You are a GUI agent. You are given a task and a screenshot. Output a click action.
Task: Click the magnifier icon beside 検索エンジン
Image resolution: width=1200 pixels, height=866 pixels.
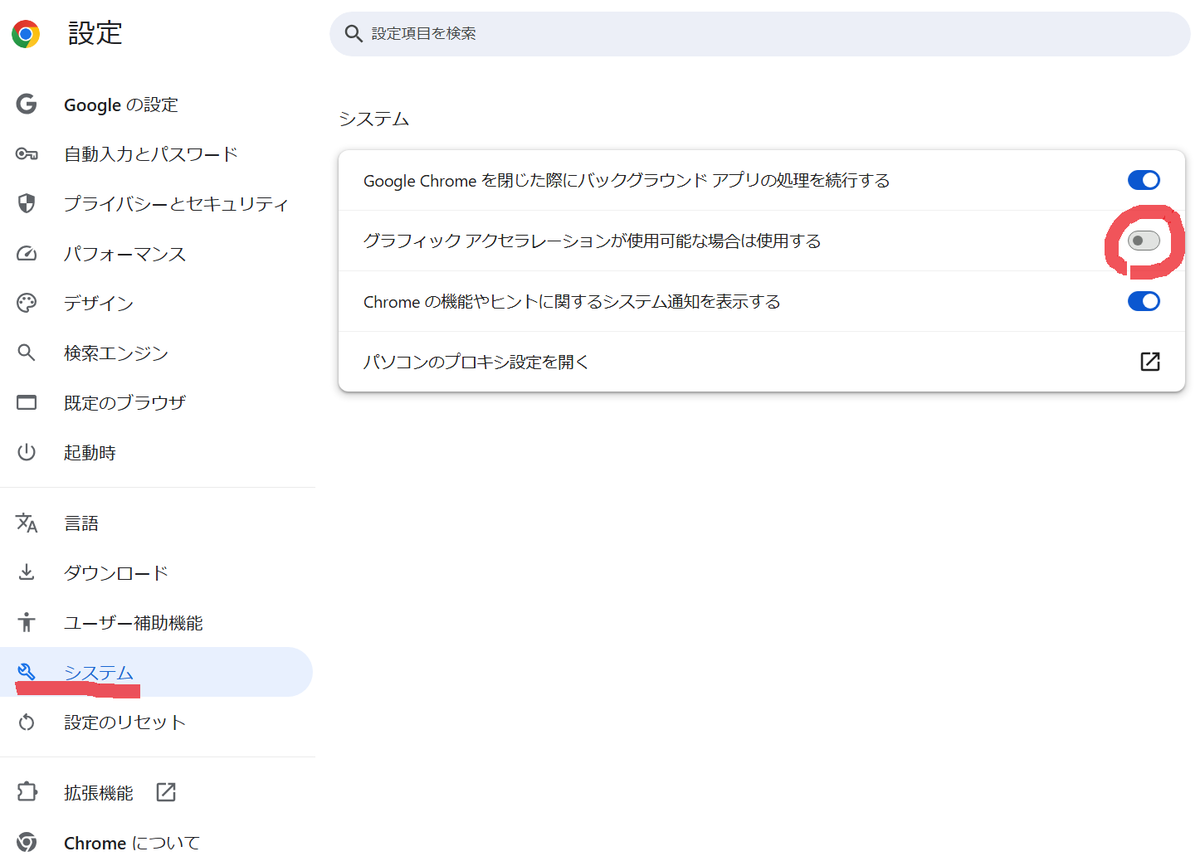coord(26,353)
